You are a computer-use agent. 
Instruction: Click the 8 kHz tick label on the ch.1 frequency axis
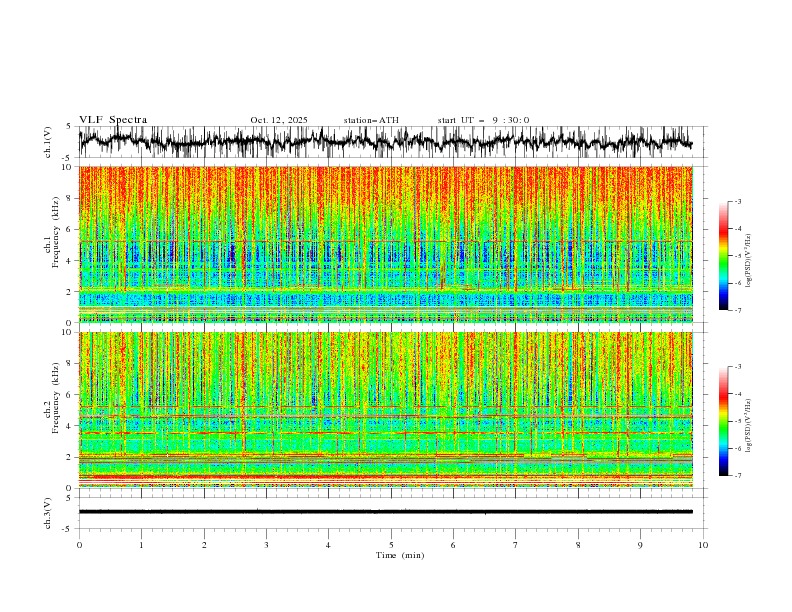point(70,198)
